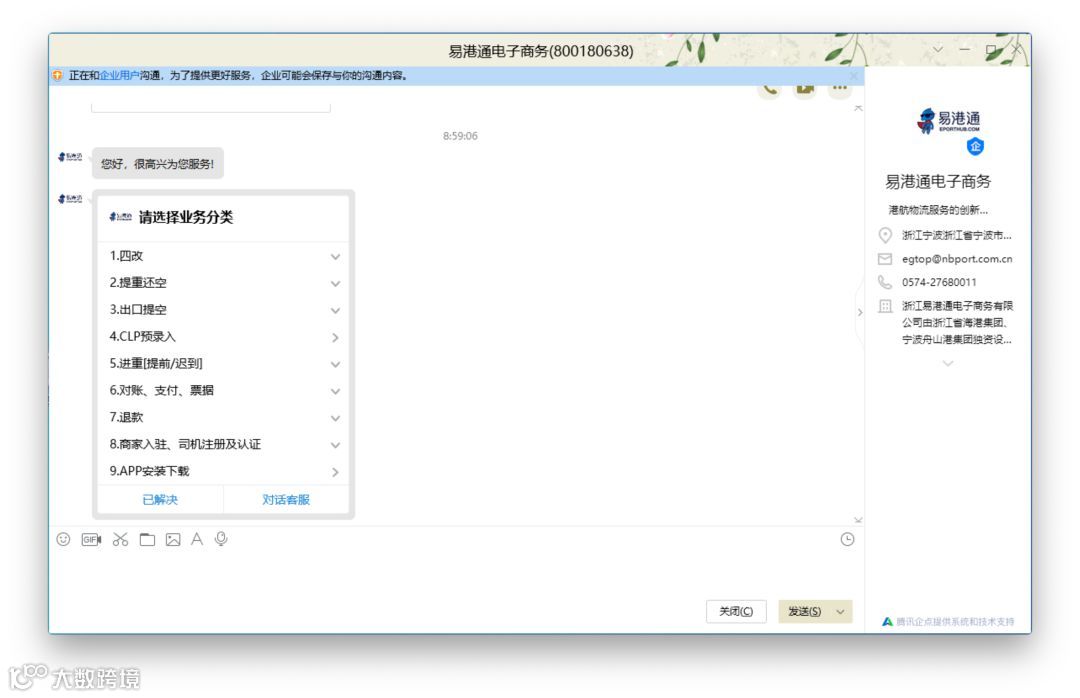Collapse the right profile side panel
This screenshot has height=698, width=1080.
[860, 312]
